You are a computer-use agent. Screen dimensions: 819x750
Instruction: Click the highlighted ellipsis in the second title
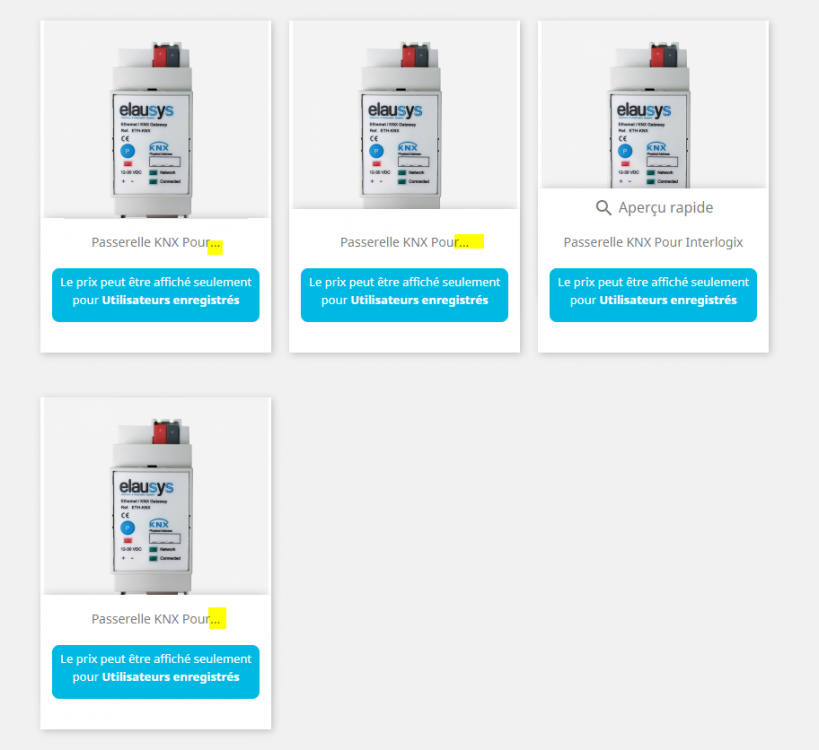(x=469, y=242)
